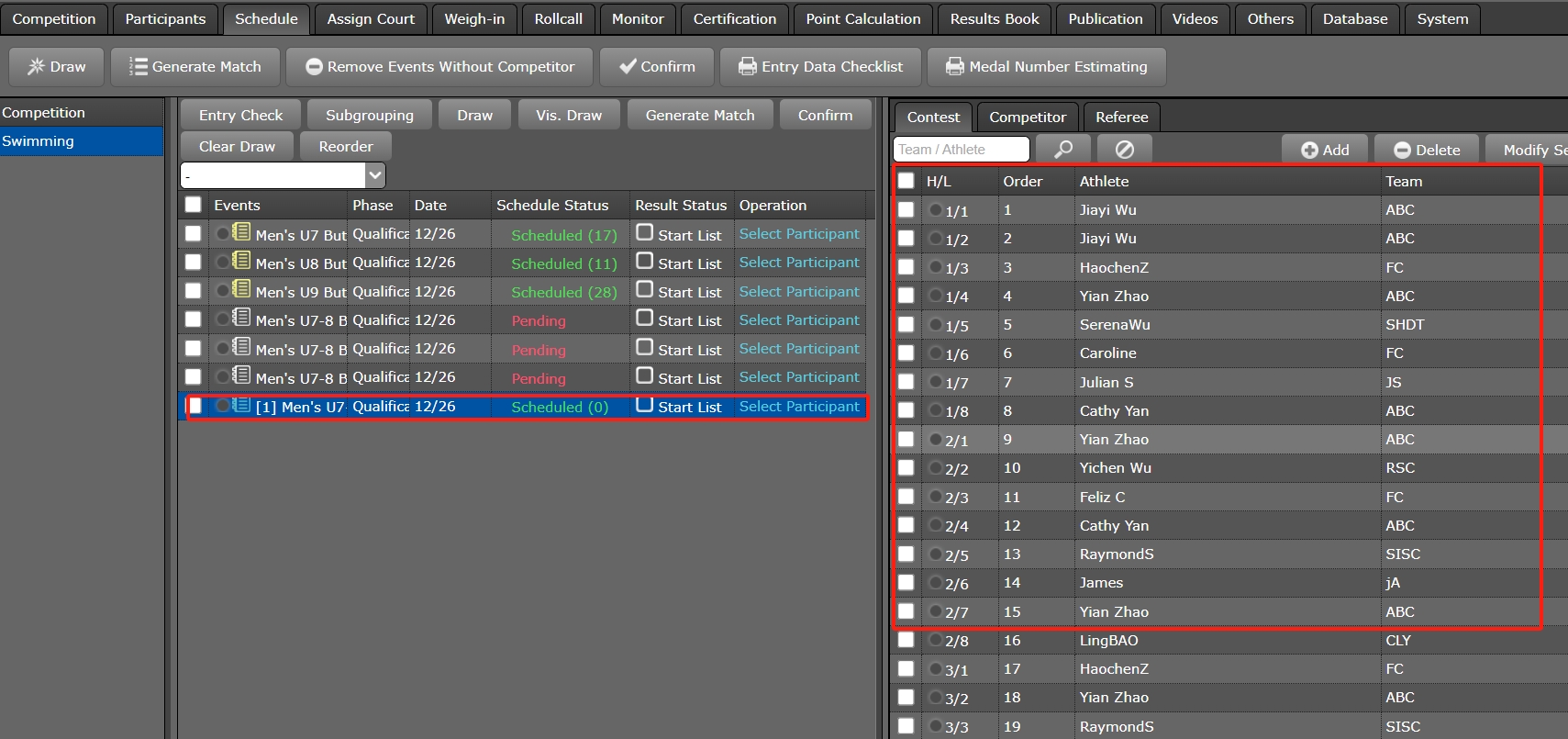This screenshot has height=739, width=1568.
Task: Click the Draw starburst icon in toolbar
Action: tap(36, 67)
